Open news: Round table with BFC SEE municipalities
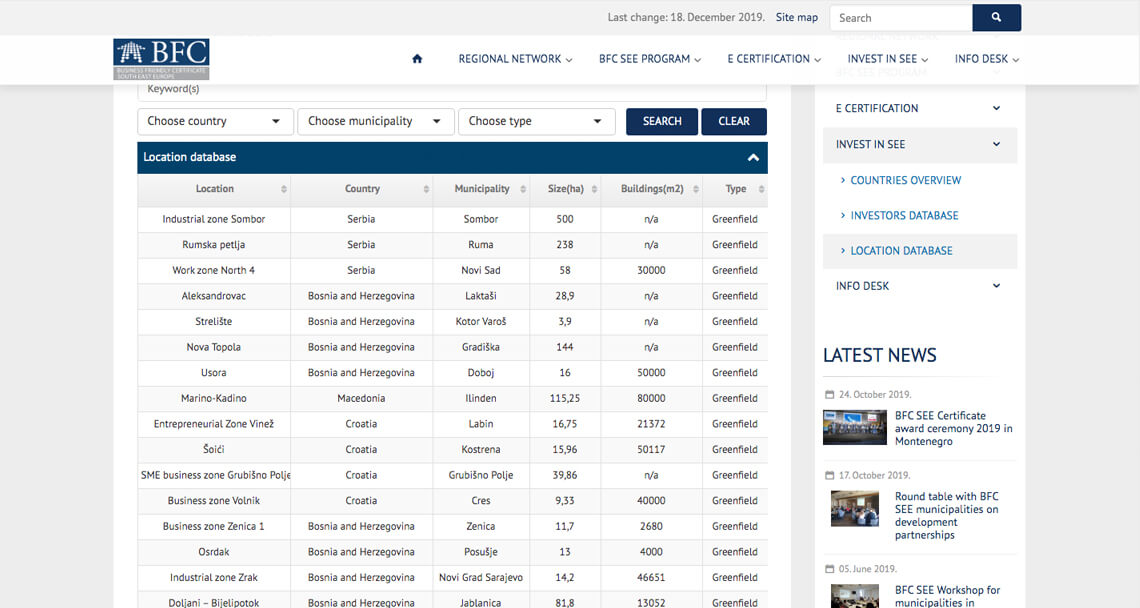This screenshot has height=608, width=1140. tap(946, 516)
